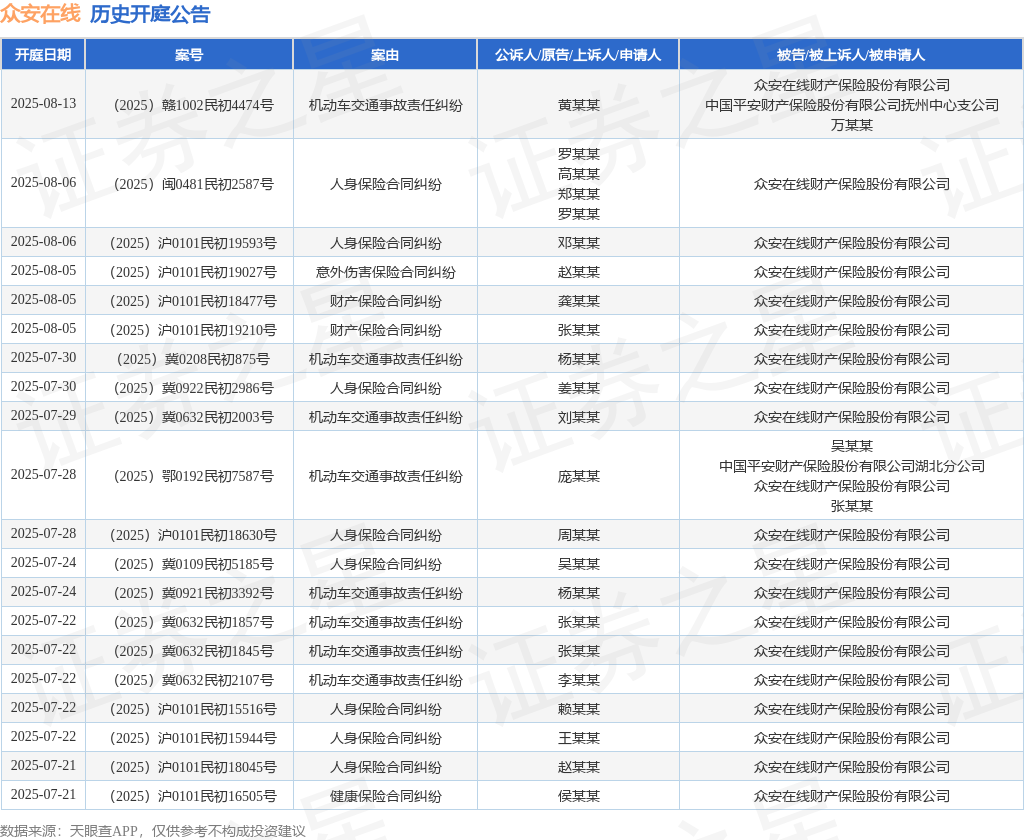Click the 历史开庭公告 heading
The height and width of the screenshot is (840, 1024).
pyautogui.click(x=150, y=14)
